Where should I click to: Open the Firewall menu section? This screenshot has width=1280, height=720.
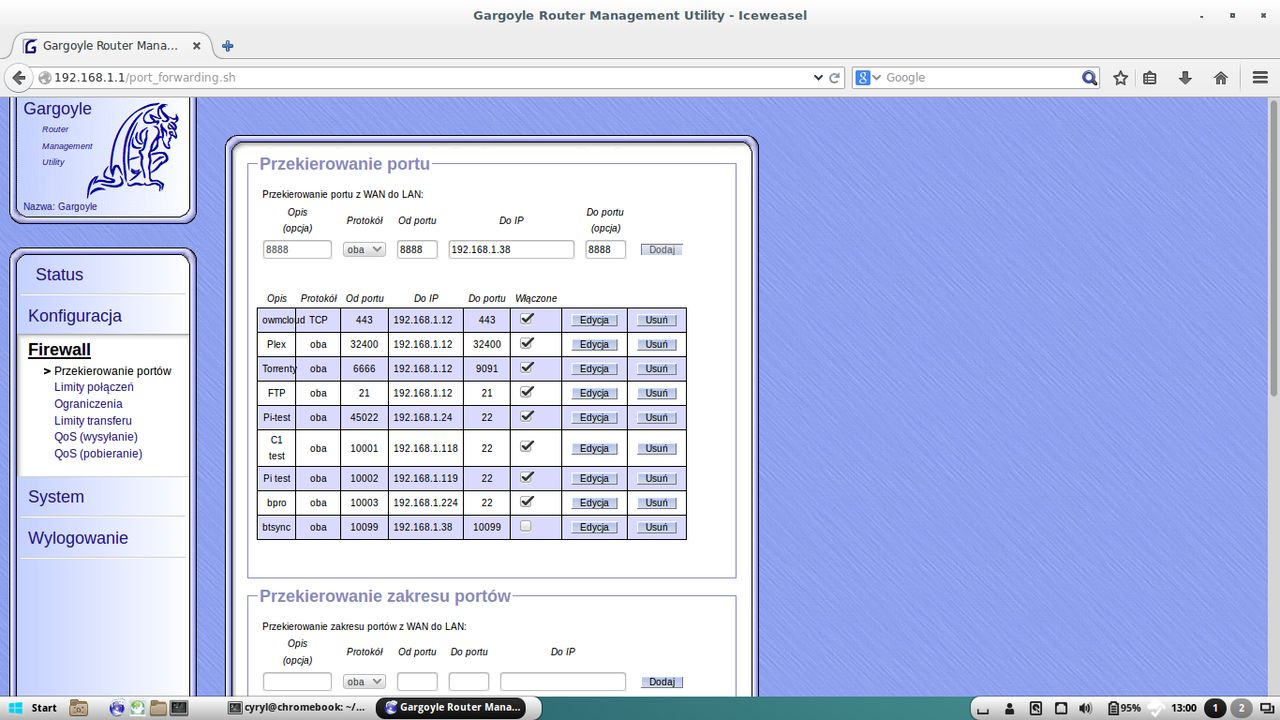tap(59, 349)
